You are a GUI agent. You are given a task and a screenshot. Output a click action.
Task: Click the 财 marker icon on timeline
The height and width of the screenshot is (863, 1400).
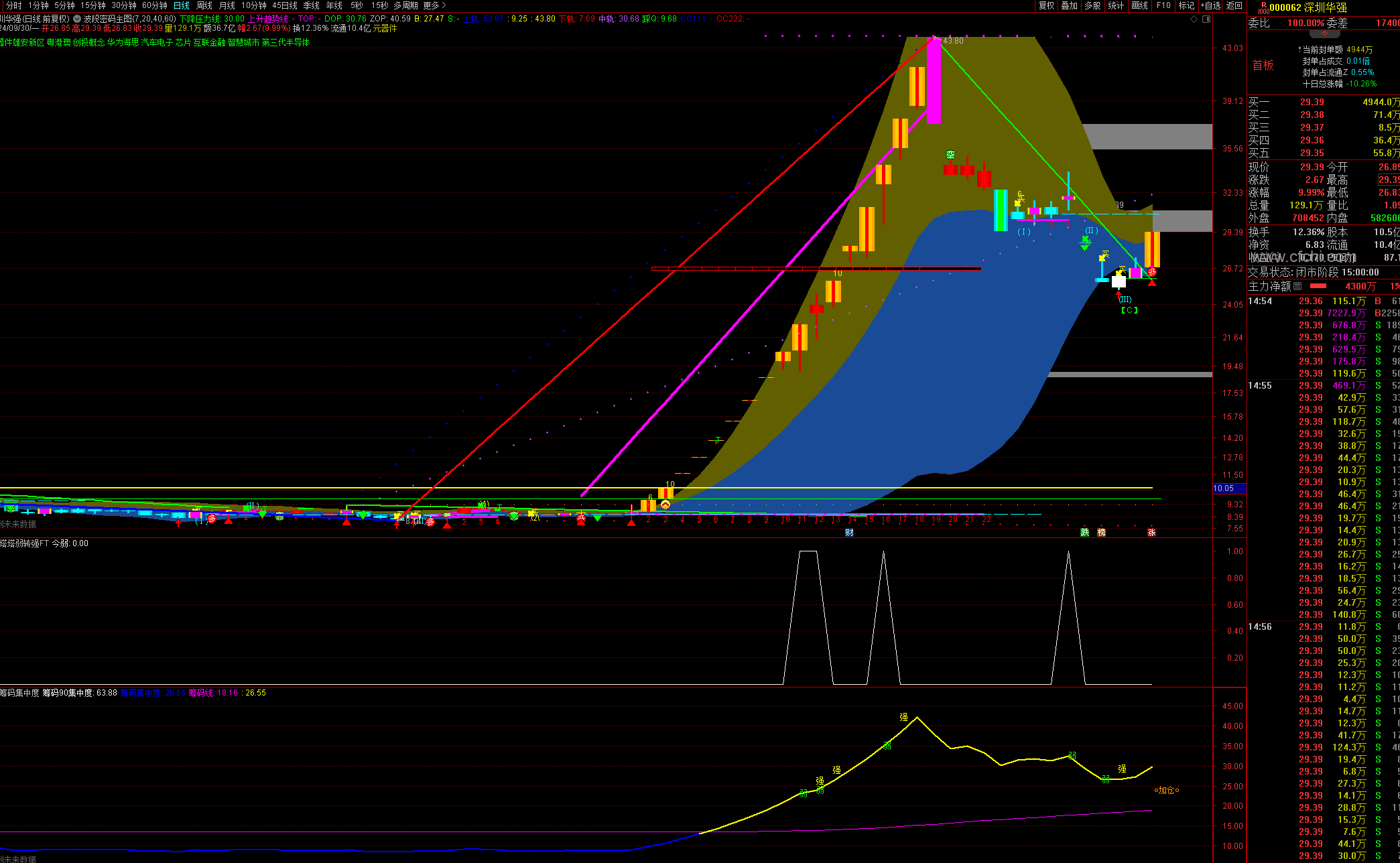click(849, 533)
